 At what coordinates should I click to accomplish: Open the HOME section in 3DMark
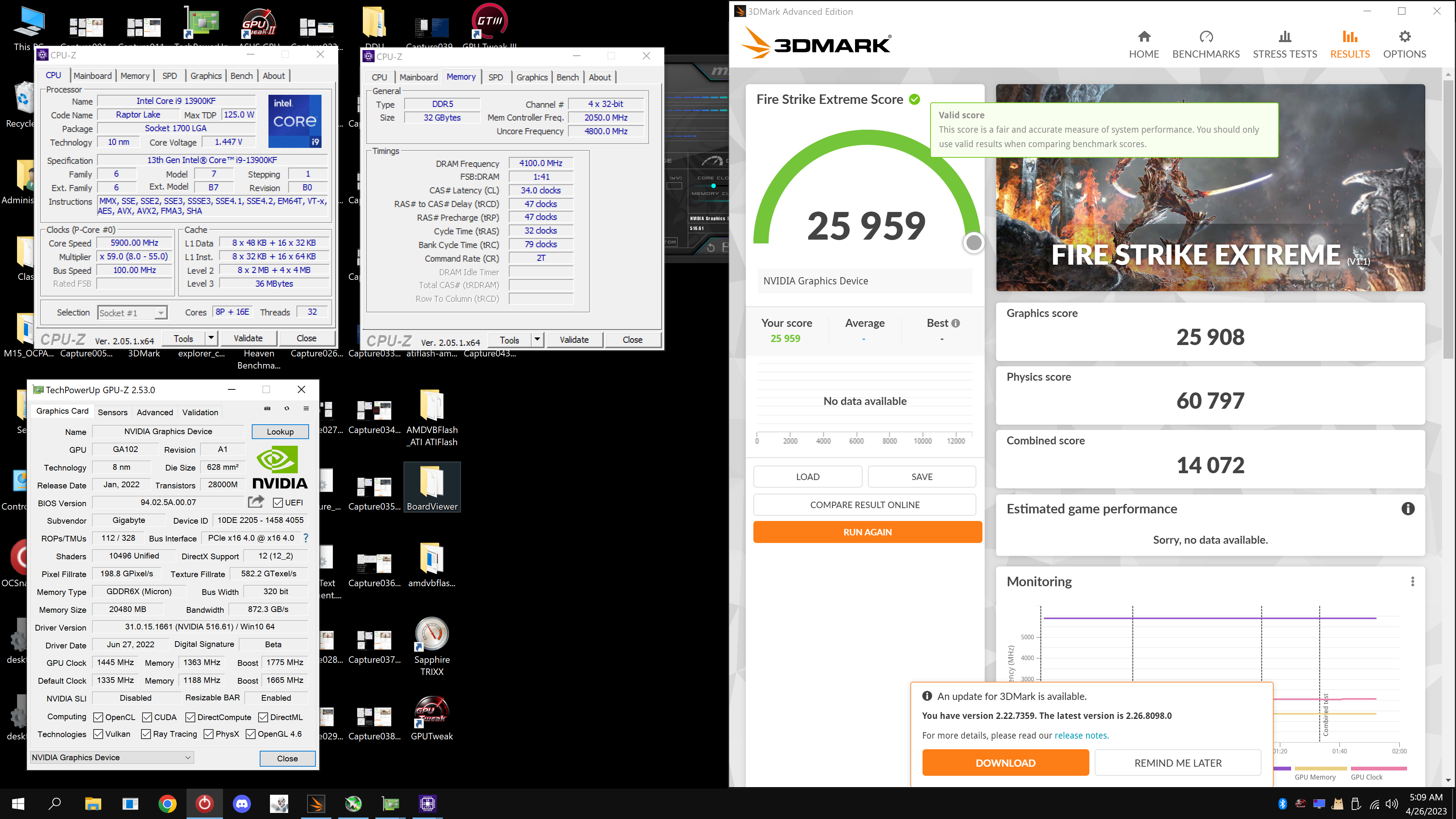point(1144,45)
